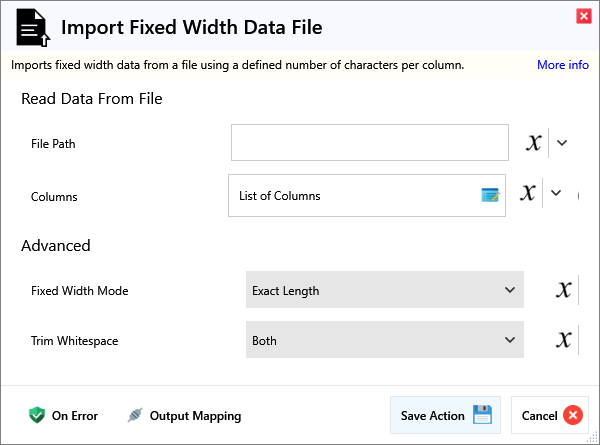Insert a variable for Columns
The width and height of the screenshot is (600, 445).
point(528,193)
